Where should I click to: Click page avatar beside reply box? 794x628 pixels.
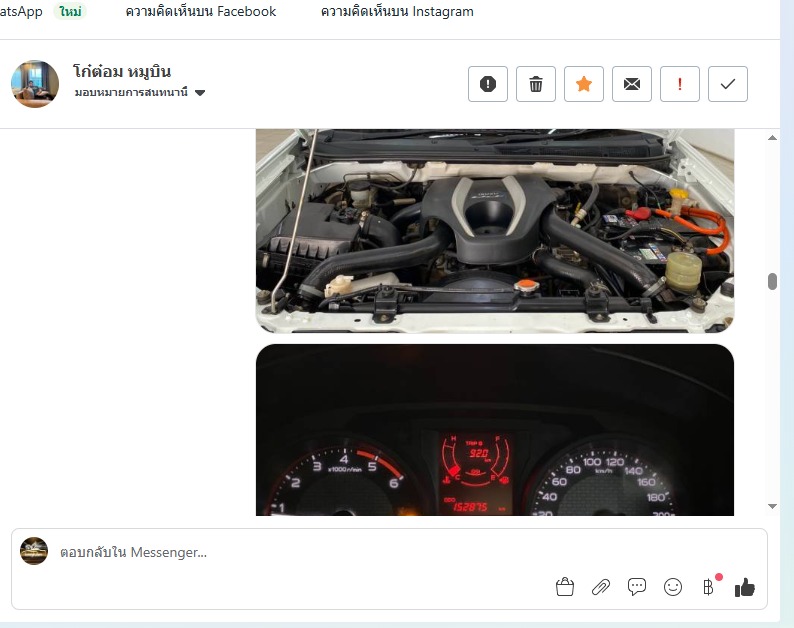pyautogui.click(x=34, y=551)
